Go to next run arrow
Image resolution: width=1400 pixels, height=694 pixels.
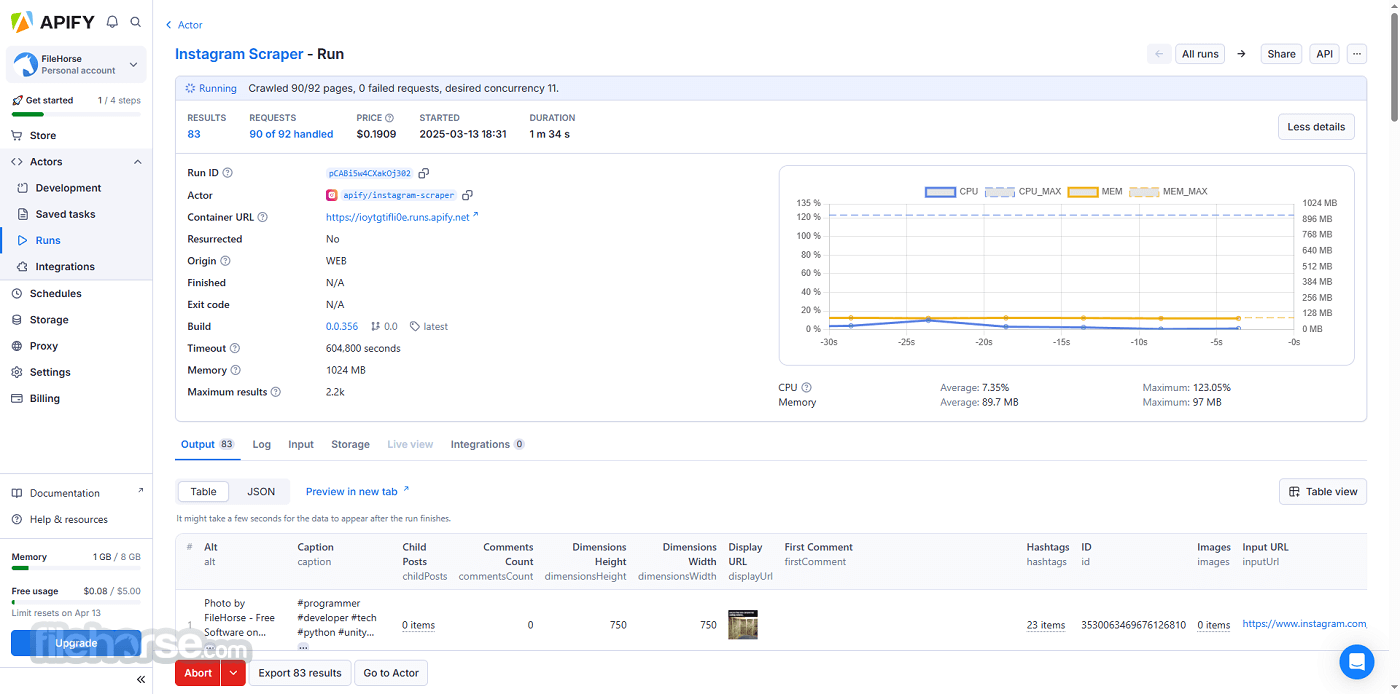pyautogui.click(x=1241, y=54)
